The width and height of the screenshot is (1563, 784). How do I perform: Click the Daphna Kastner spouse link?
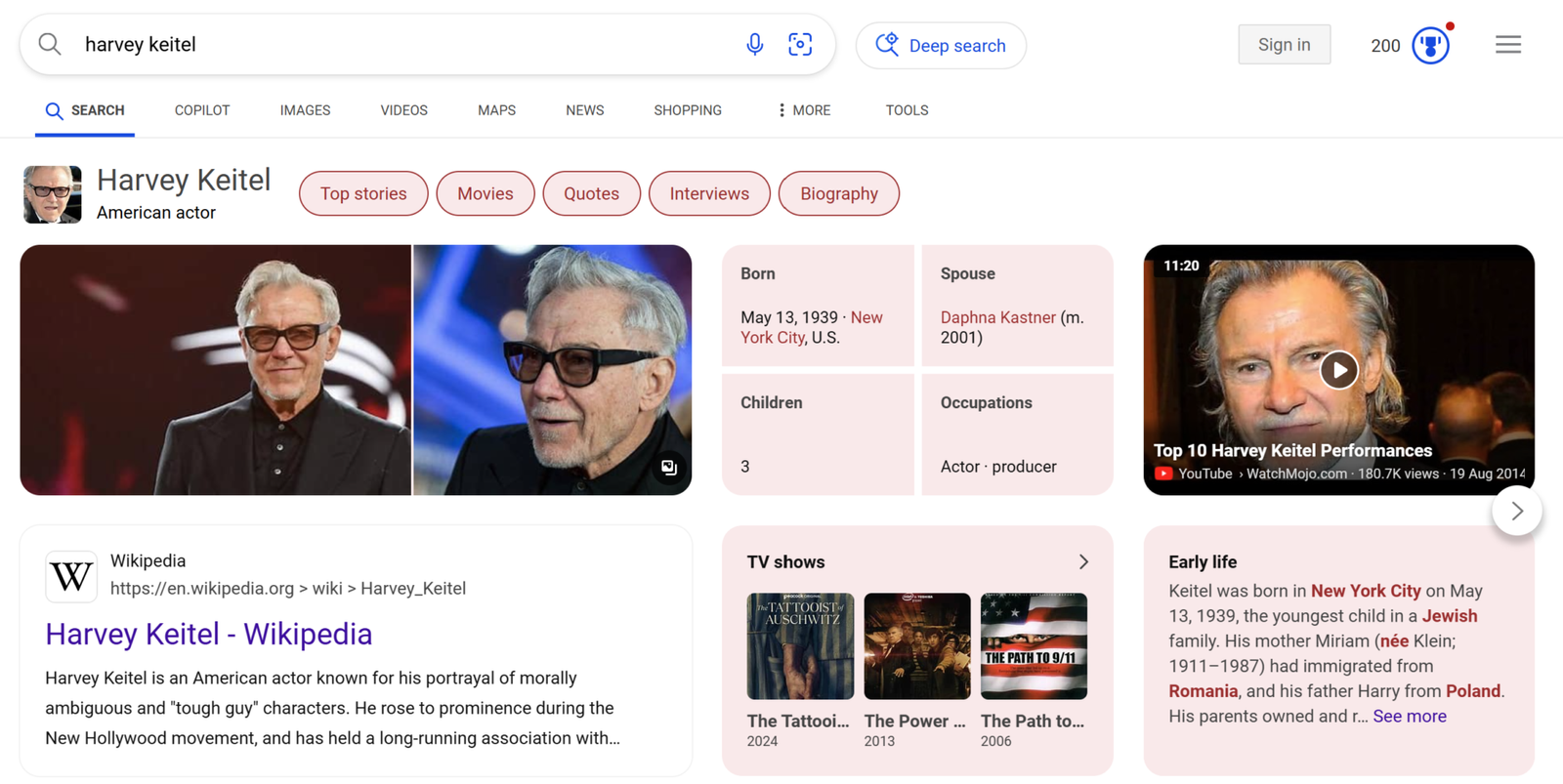pos(997,317)
